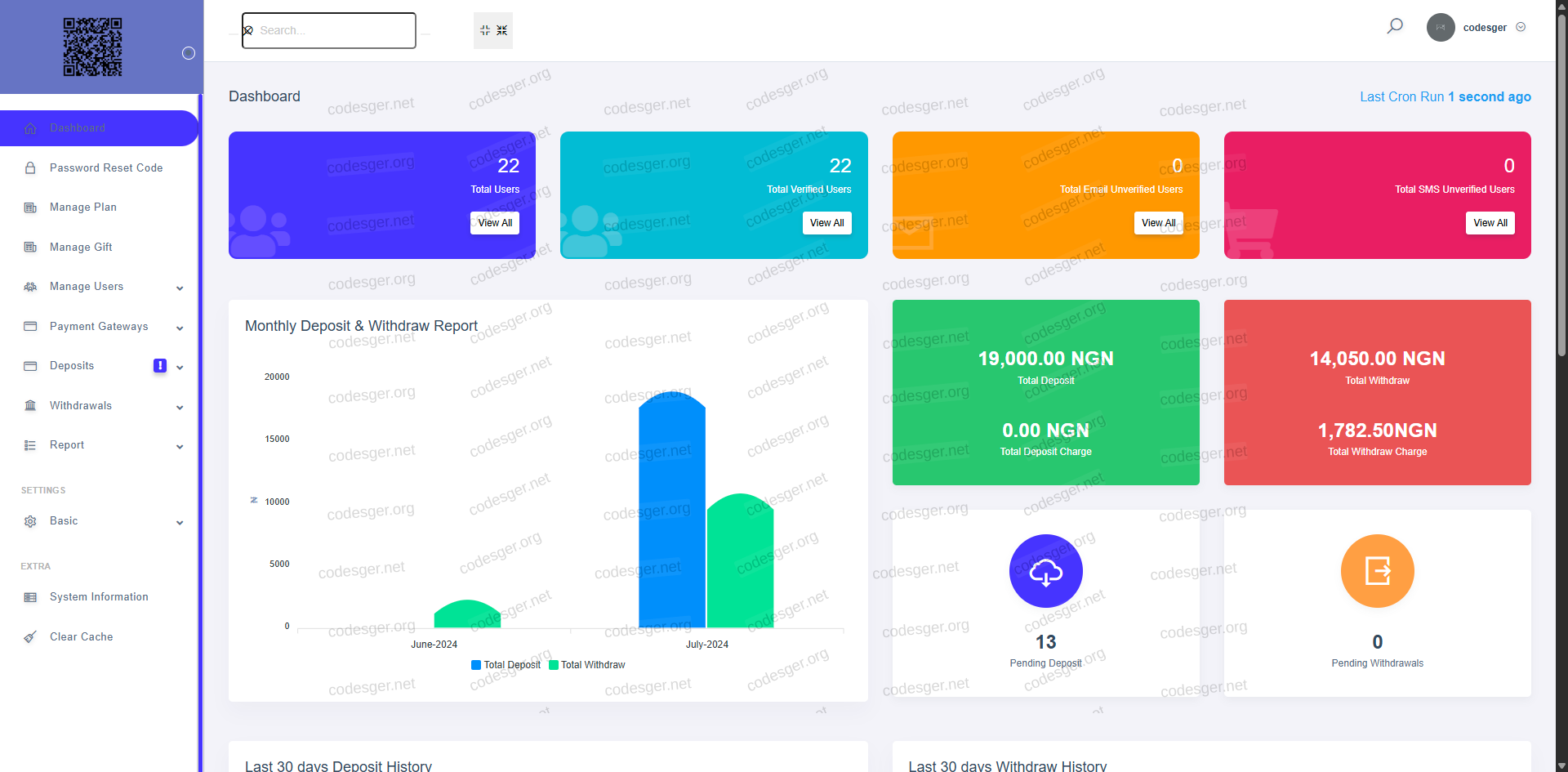
Task: Click the QR code logo in sidebar
Action: click(x=93, y=47)
